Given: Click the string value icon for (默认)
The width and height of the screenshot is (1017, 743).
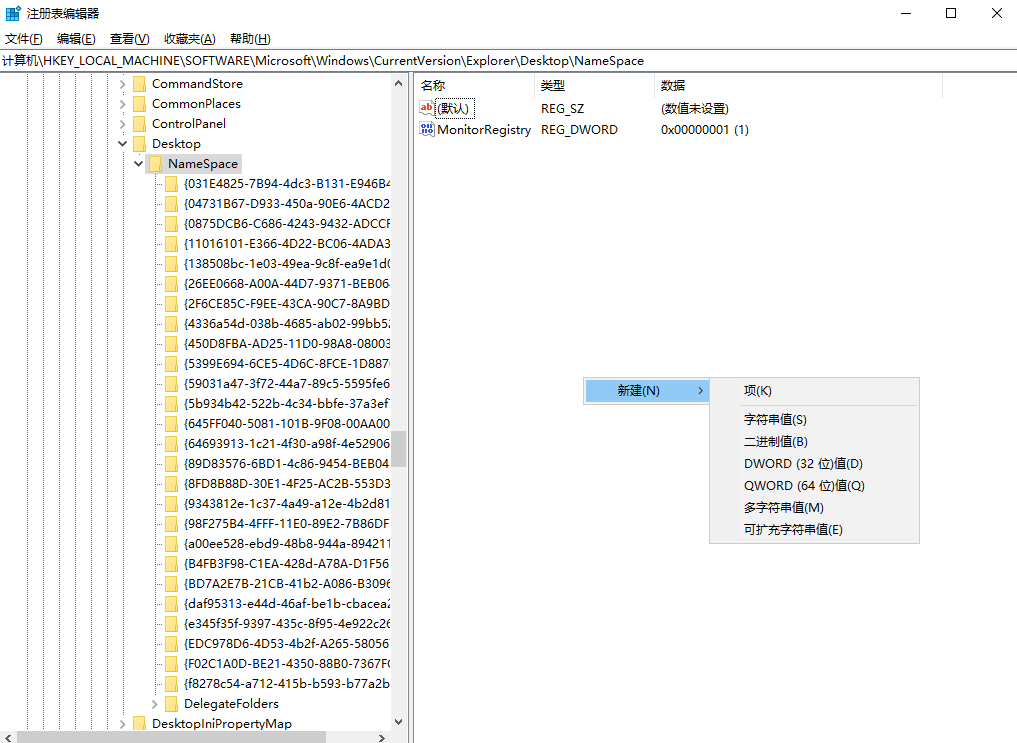Looking at the screenshot, I should (x=427, y=108).
